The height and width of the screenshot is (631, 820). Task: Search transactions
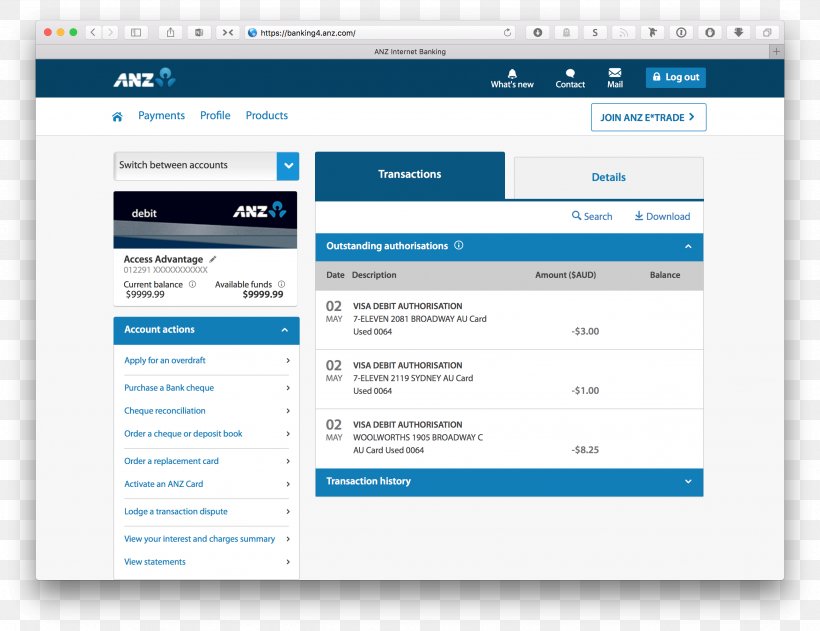tap(592, 216)
